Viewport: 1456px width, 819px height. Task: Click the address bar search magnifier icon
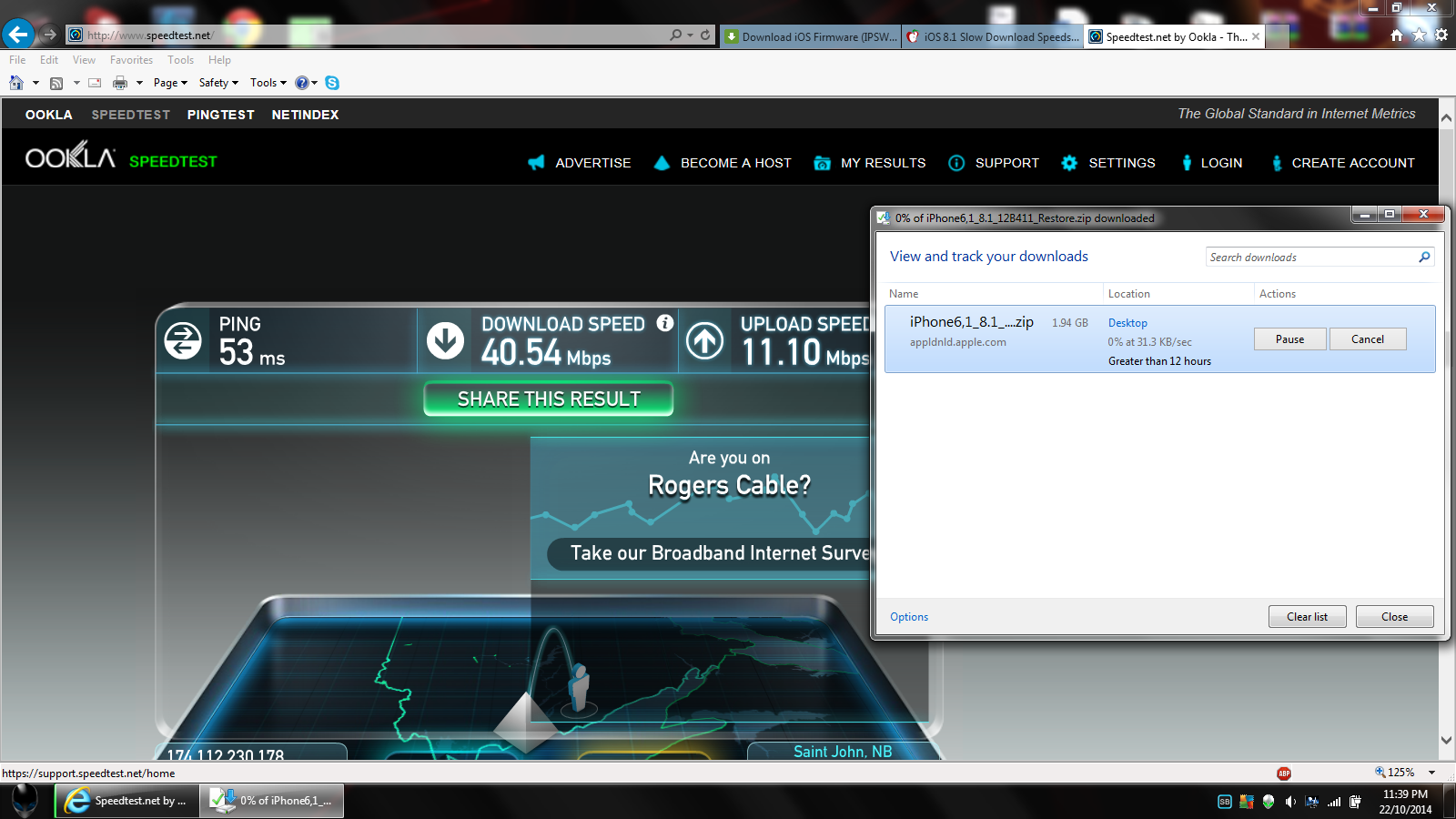tap(676, 35)
